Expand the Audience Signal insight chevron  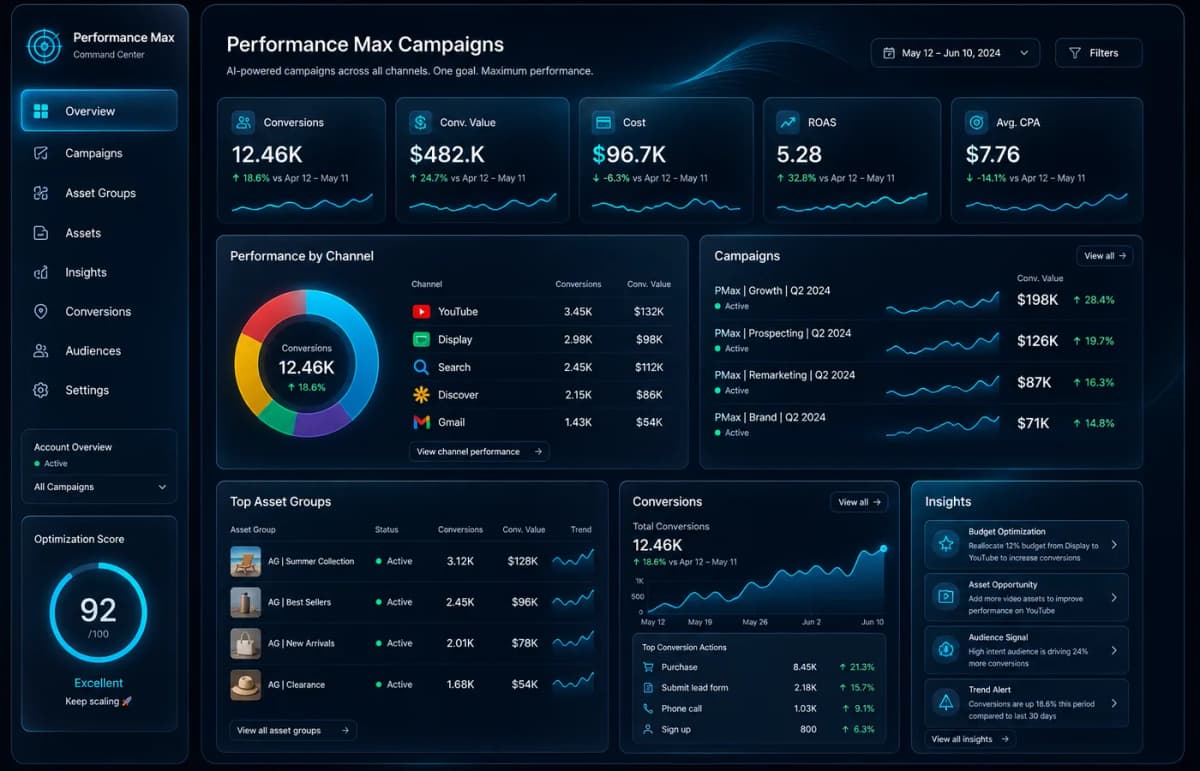click(x=1113, y=650)
